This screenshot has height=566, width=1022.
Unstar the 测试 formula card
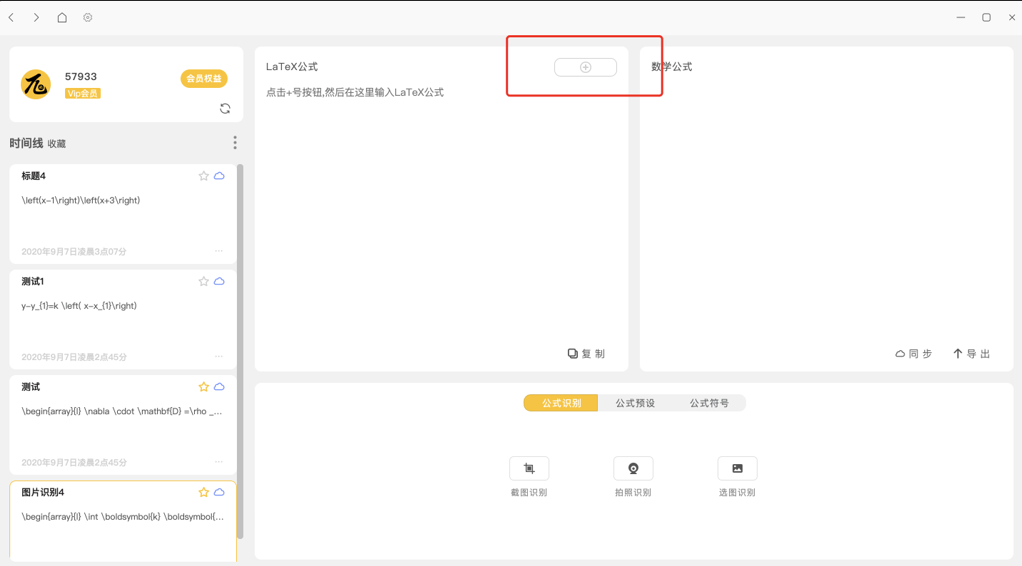[203, 387]
